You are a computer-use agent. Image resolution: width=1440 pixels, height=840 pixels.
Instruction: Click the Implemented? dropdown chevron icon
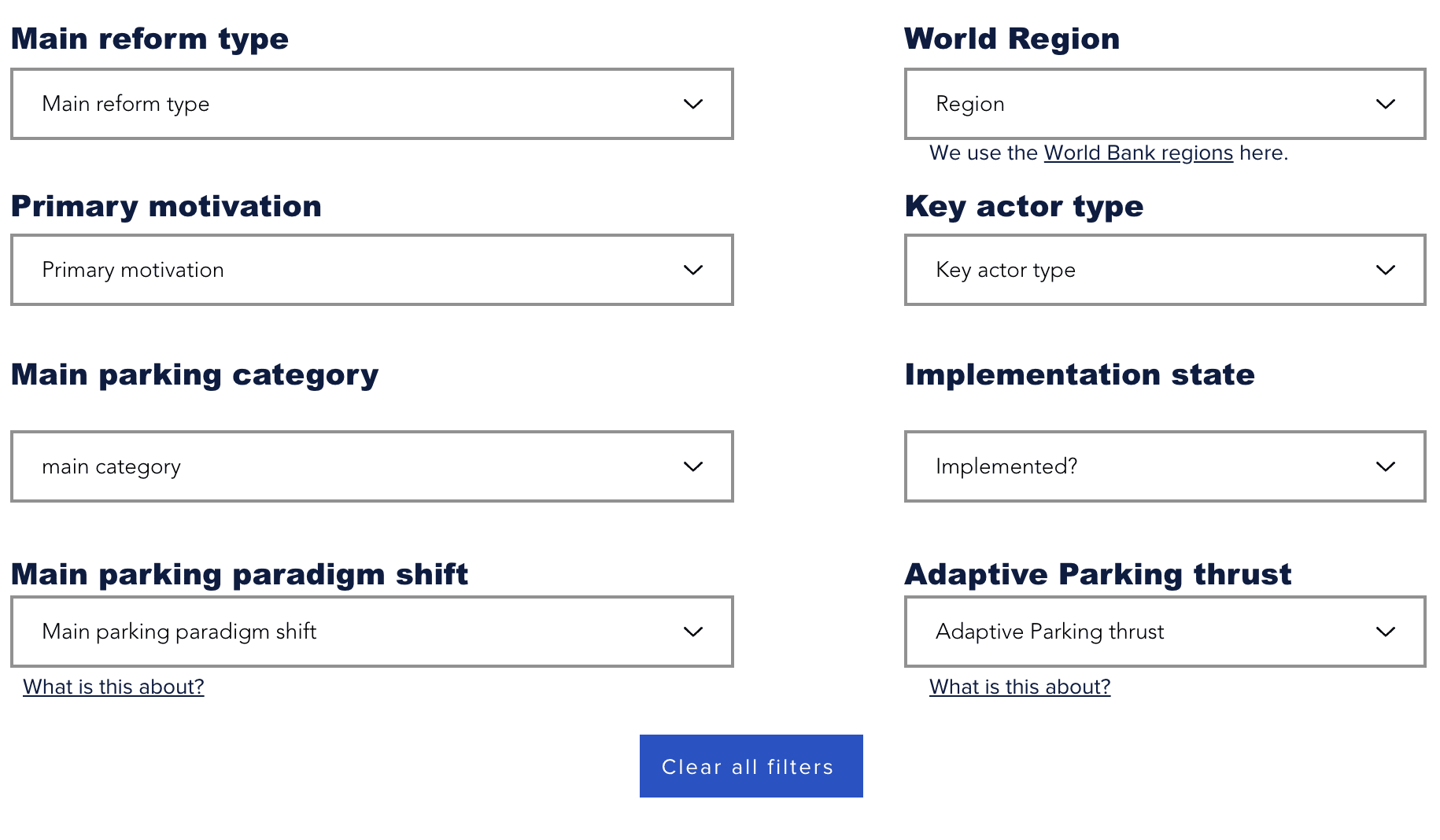[x=1385, y=466]
